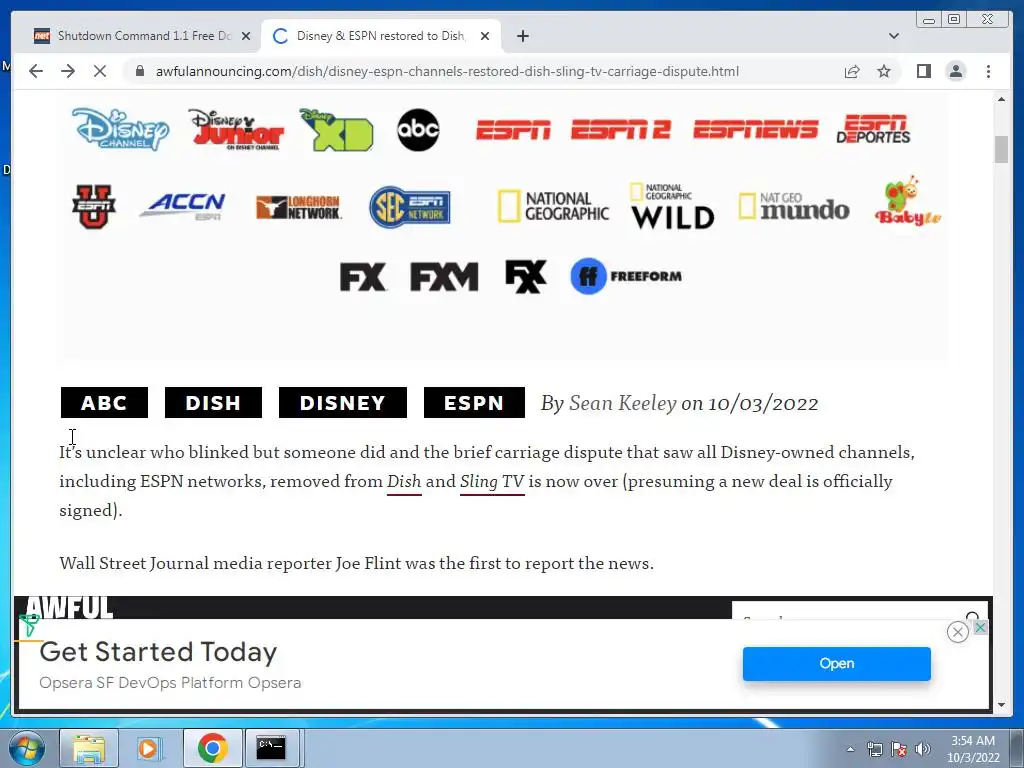Screen dimensions: 1024x768
Task: Click the Nat Geo Wild logo
Action: 672,206
